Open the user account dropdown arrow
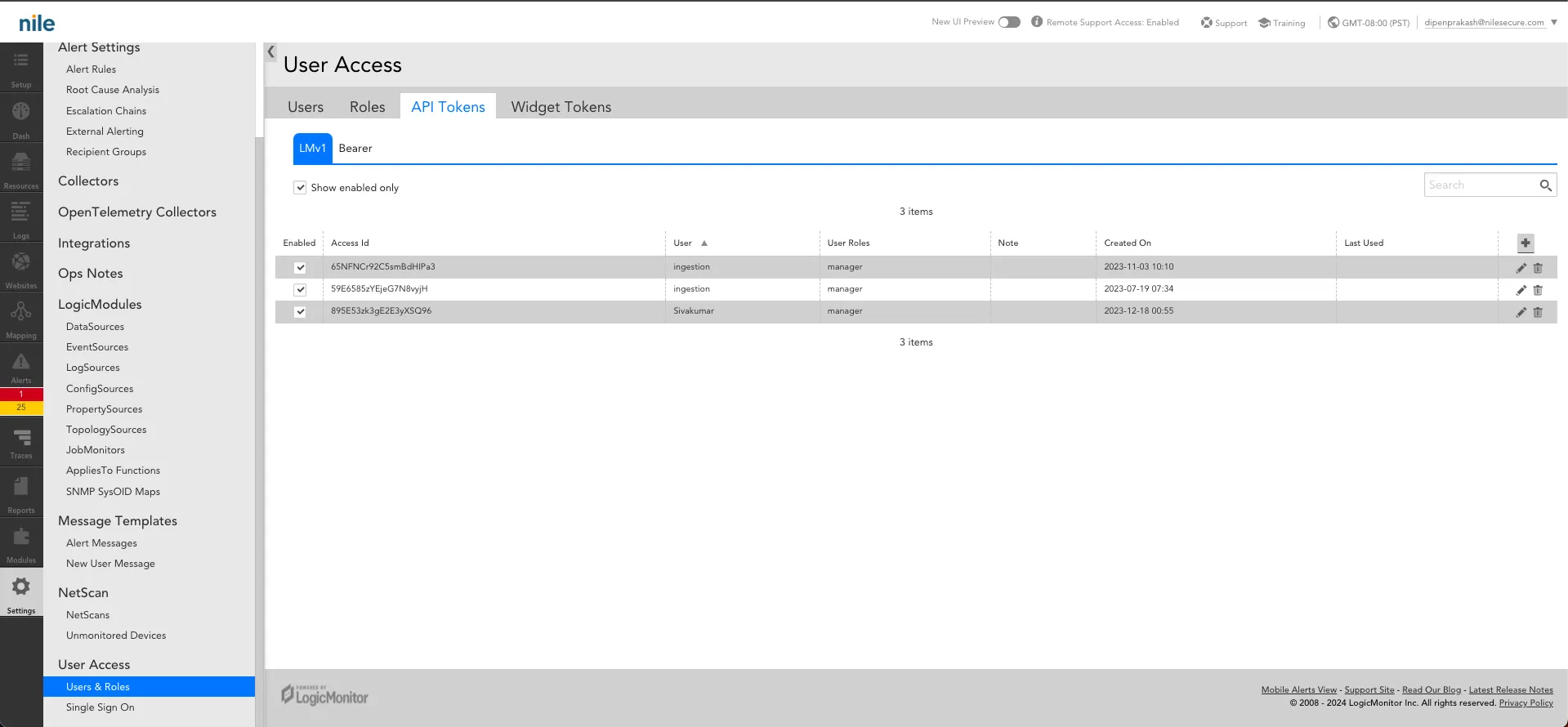The height and width of the screenshot is (727, 1568). [x=1554, y=23]
